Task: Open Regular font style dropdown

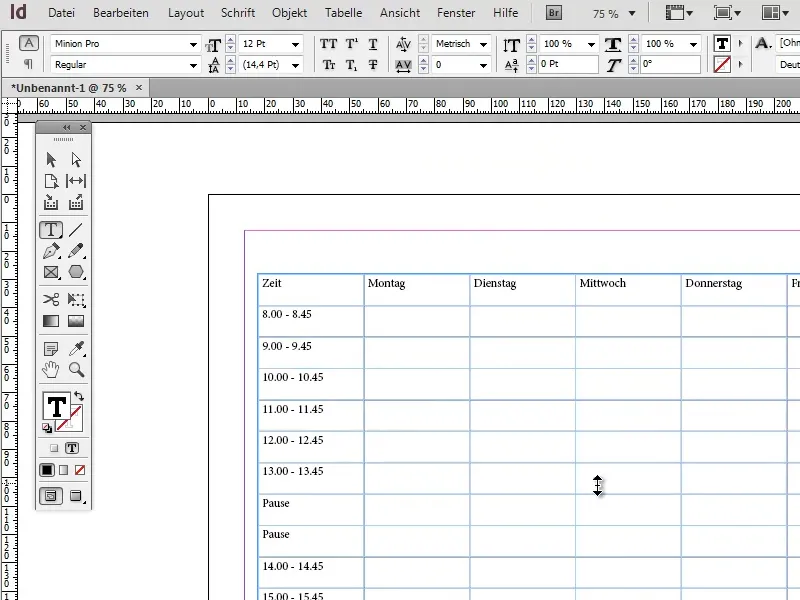Action: (x=193, y=65)
